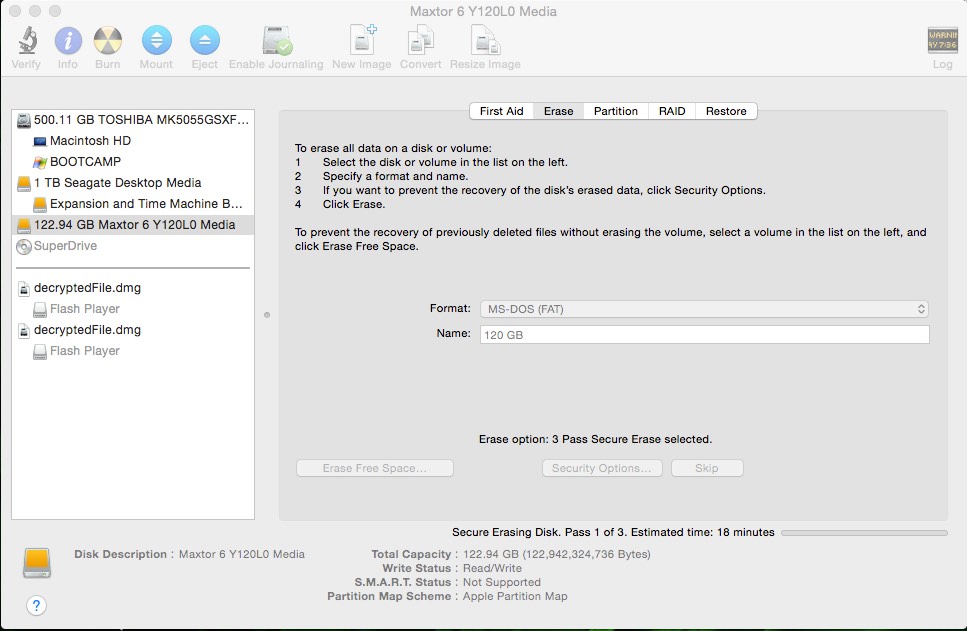Click the Erase option 3 Pass text
This screenshot has height=631, width=967.
coord(595,439)
